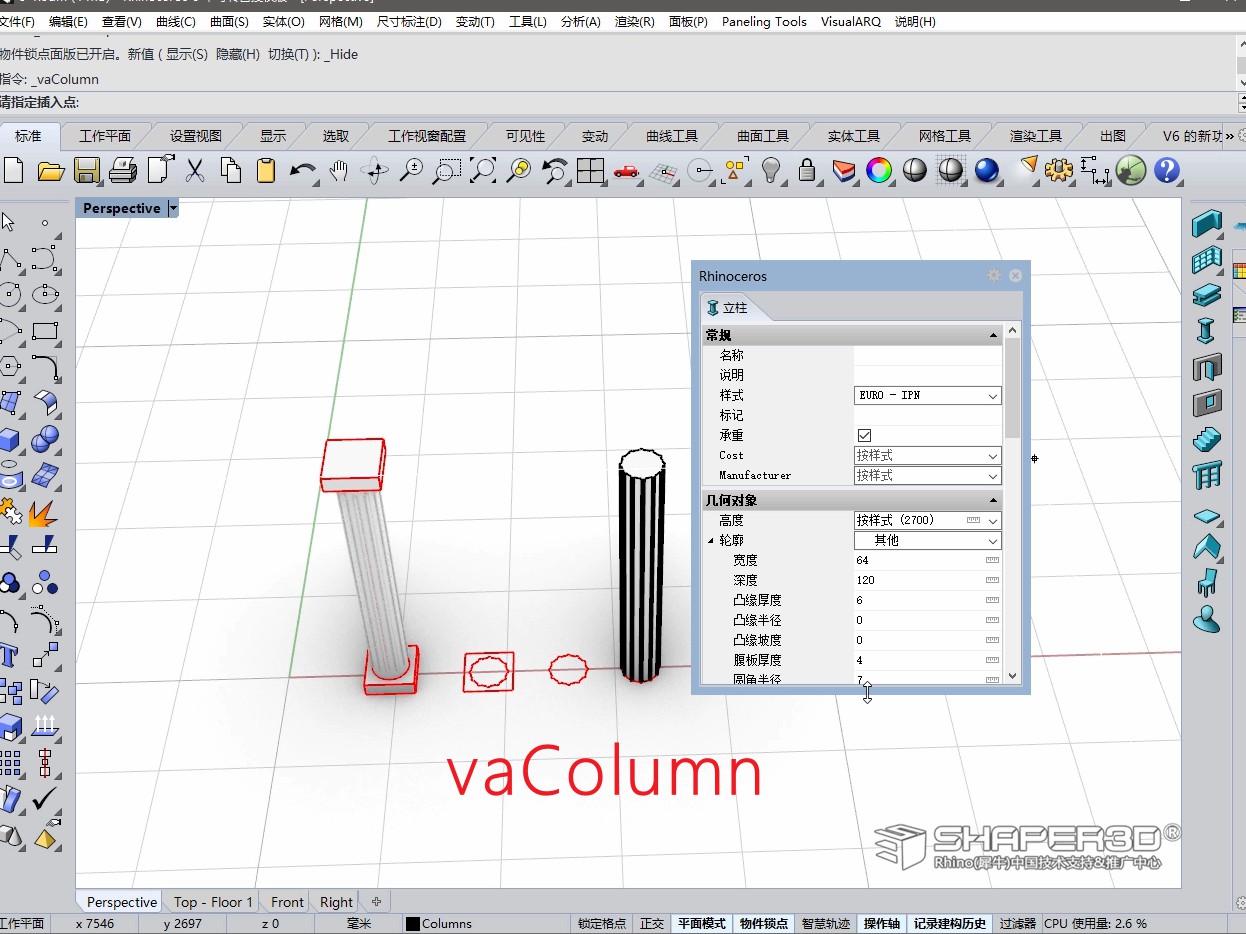This screenshot has height=934, width=1246.
Task: Click the 宽度 value field 64
Action: click(x=928, y=560)
